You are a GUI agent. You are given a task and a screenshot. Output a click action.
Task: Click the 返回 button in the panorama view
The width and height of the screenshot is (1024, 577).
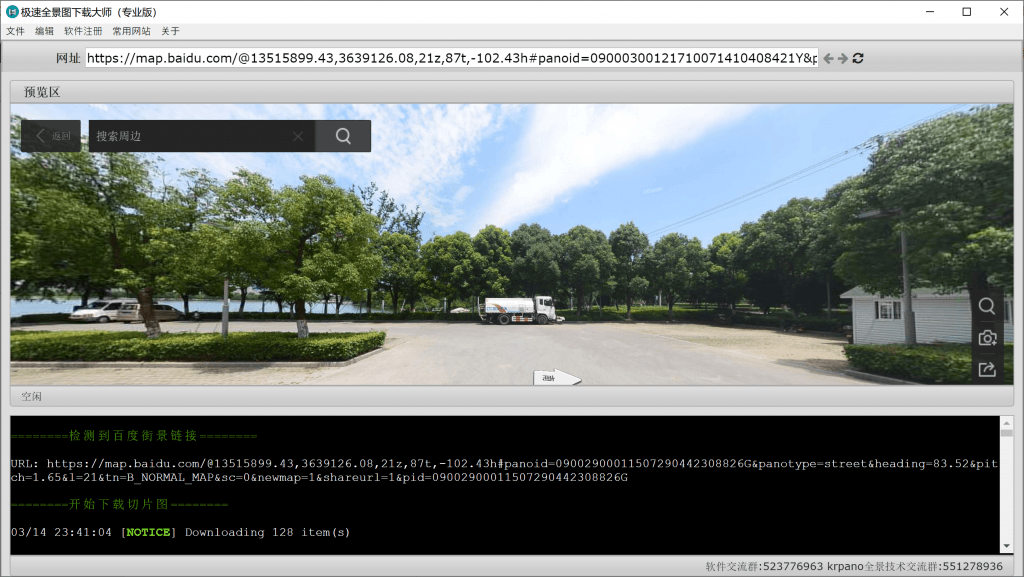[49, 135]
